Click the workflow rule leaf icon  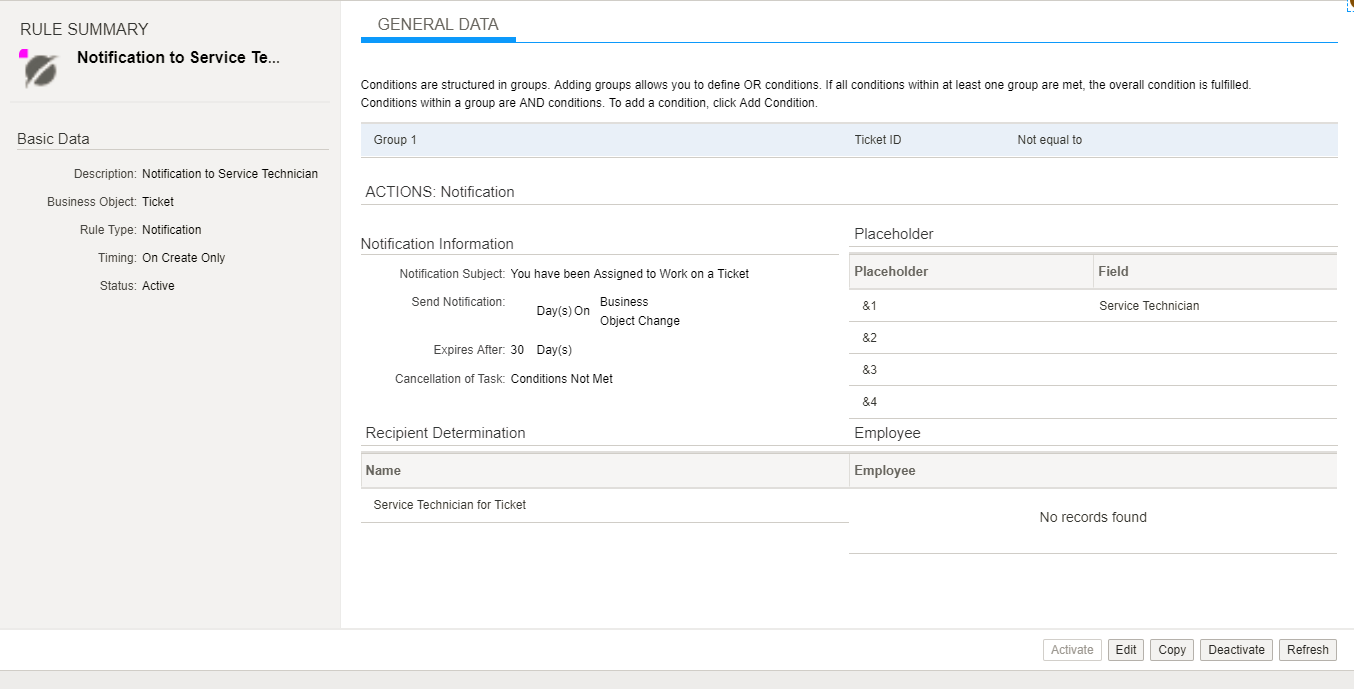pyautogui.click(x=41, y=71)
